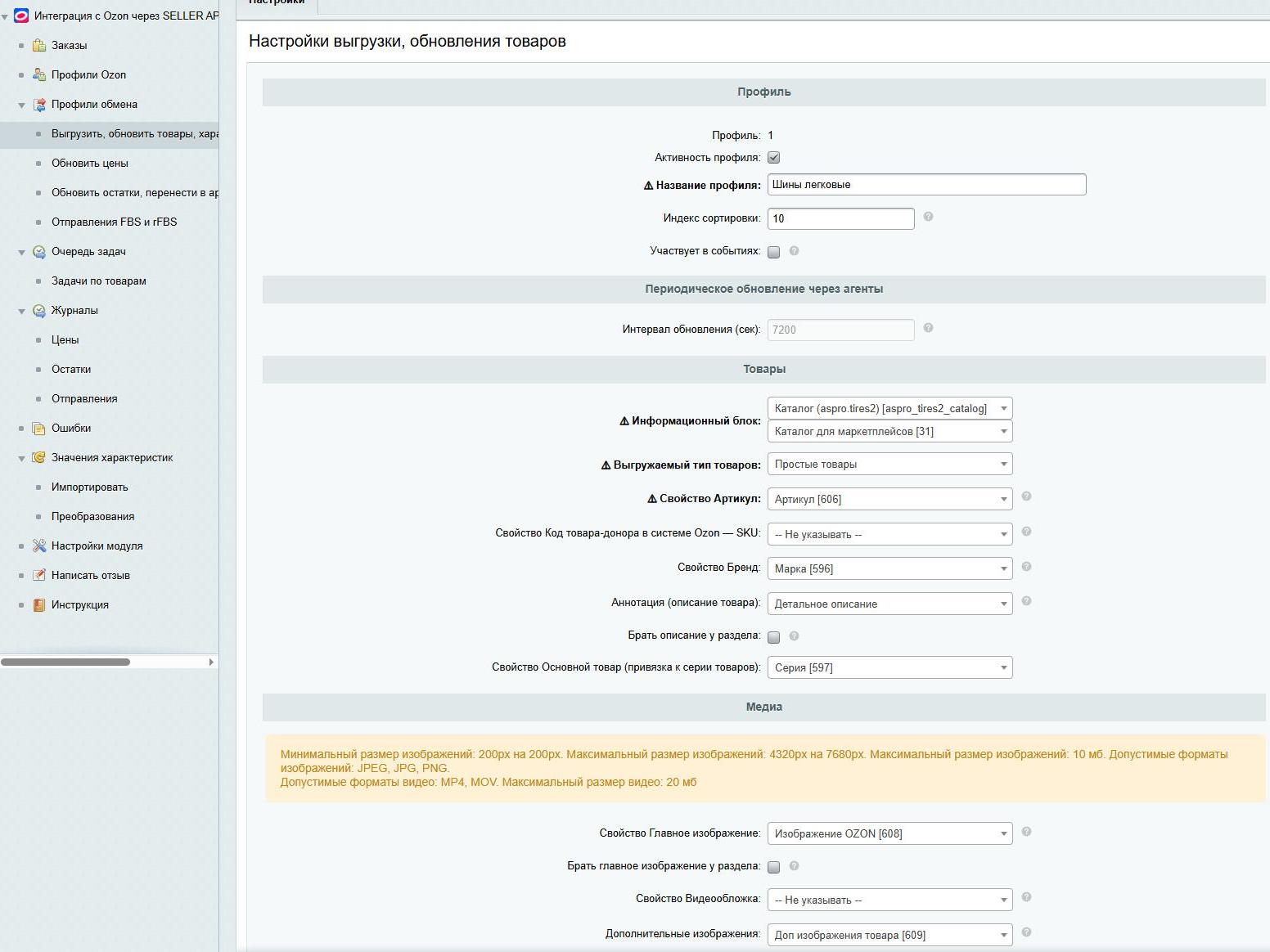
Task: Toggle the Активность профиля checkbox
Action: pyautogui.click(x=773, y=158)
